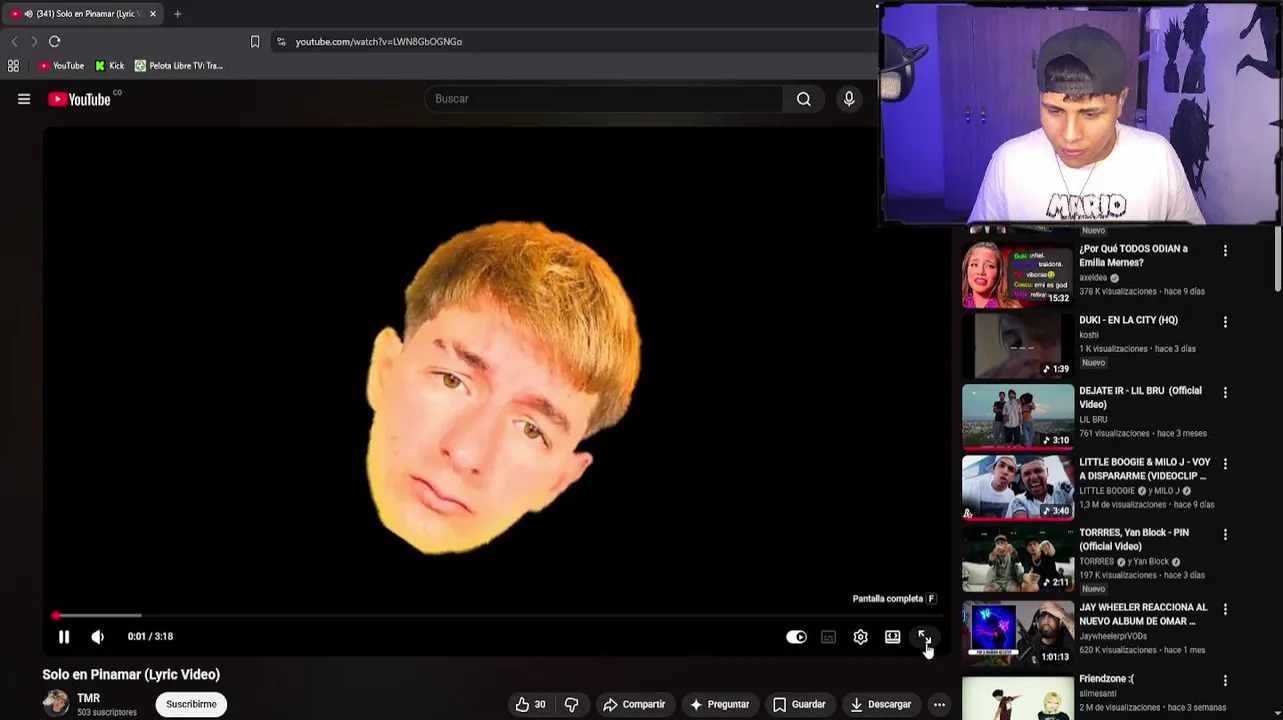
Task: Click the 0:01 / 3:18 time display
Action: point(150,637)
